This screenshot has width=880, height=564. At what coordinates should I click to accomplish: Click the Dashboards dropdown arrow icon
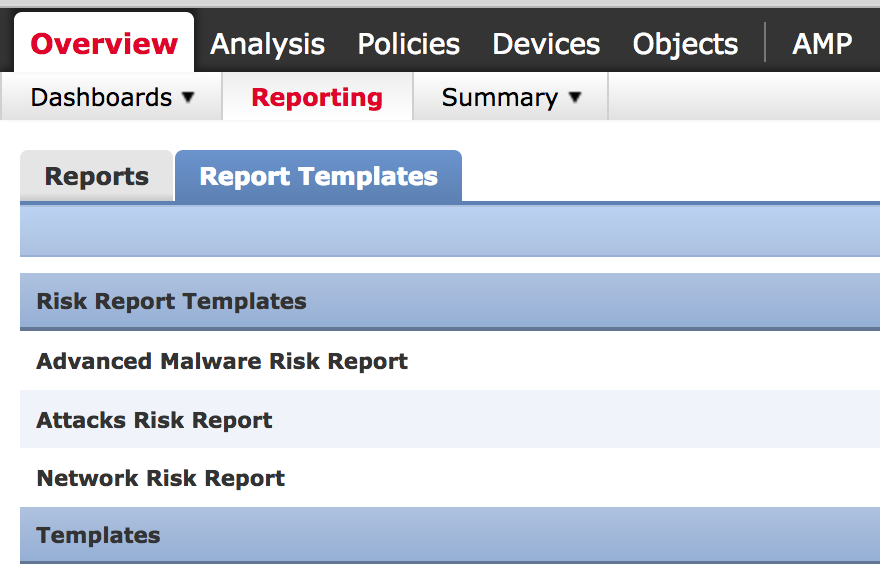point(188,98)
